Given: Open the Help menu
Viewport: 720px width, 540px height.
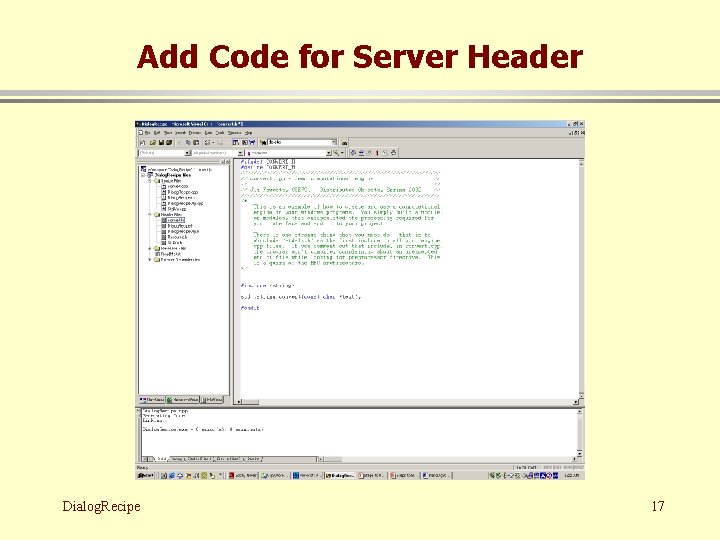Looking at the screenshot, I should point(248,133).
